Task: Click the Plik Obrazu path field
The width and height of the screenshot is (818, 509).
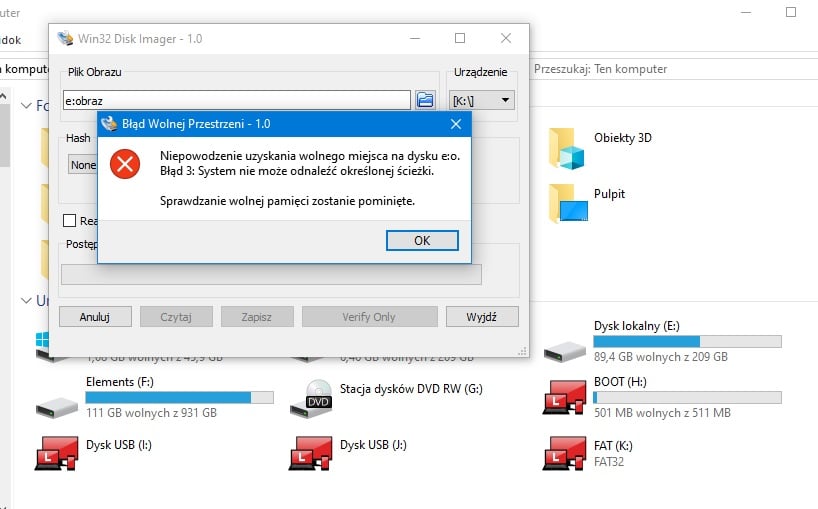Action: (x=237, y=100)
